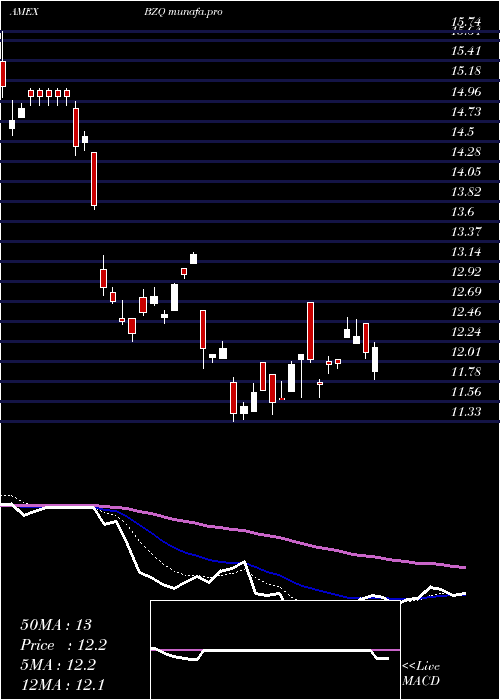Screen dimensions: 500x700
Task: Click the 12MA : 12.1 readout
Action: [62, 685]
